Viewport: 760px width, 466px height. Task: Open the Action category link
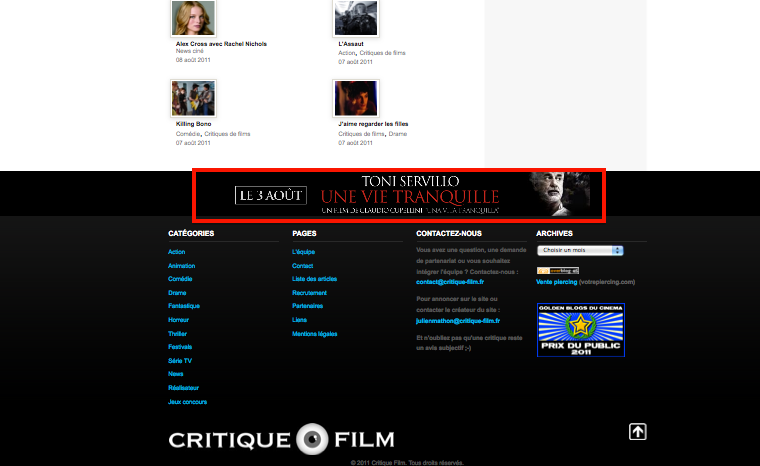tap(176, 252)
